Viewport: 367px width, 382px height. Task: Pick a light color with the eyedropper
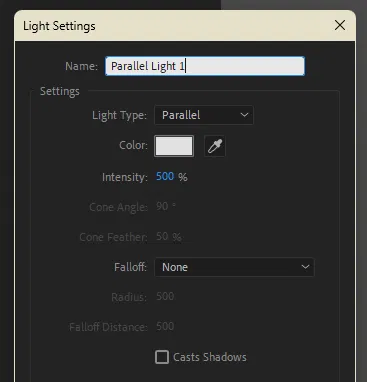point(215,146)
